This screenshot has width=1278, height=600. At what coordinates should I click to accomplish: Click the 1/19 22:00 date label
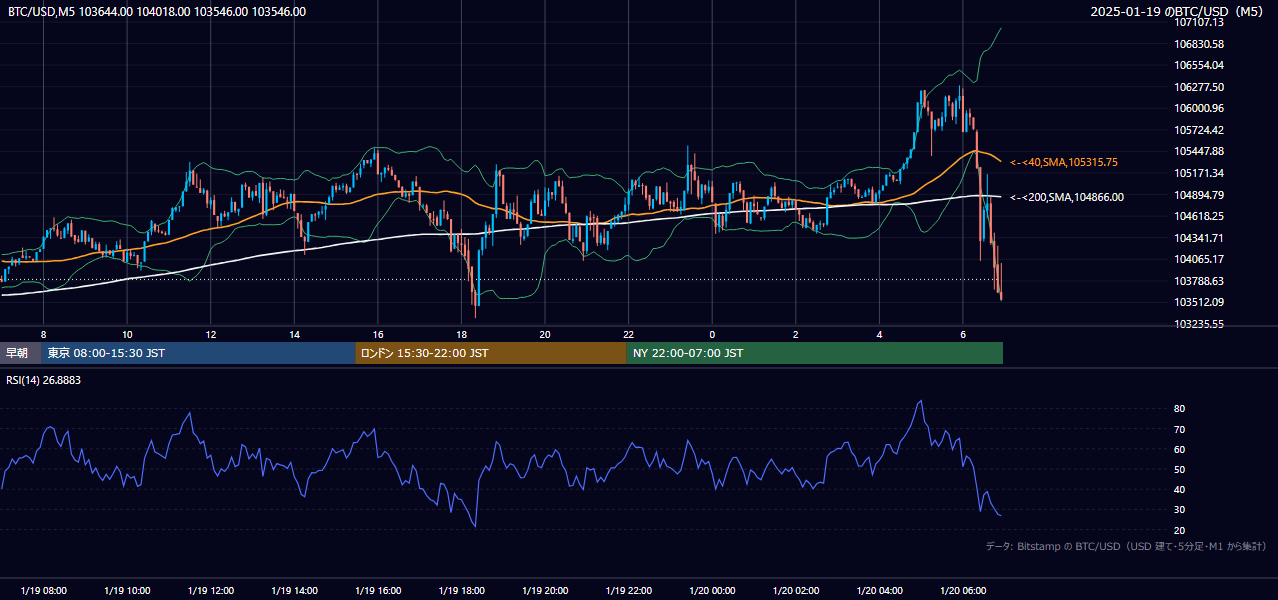point(628,591)
